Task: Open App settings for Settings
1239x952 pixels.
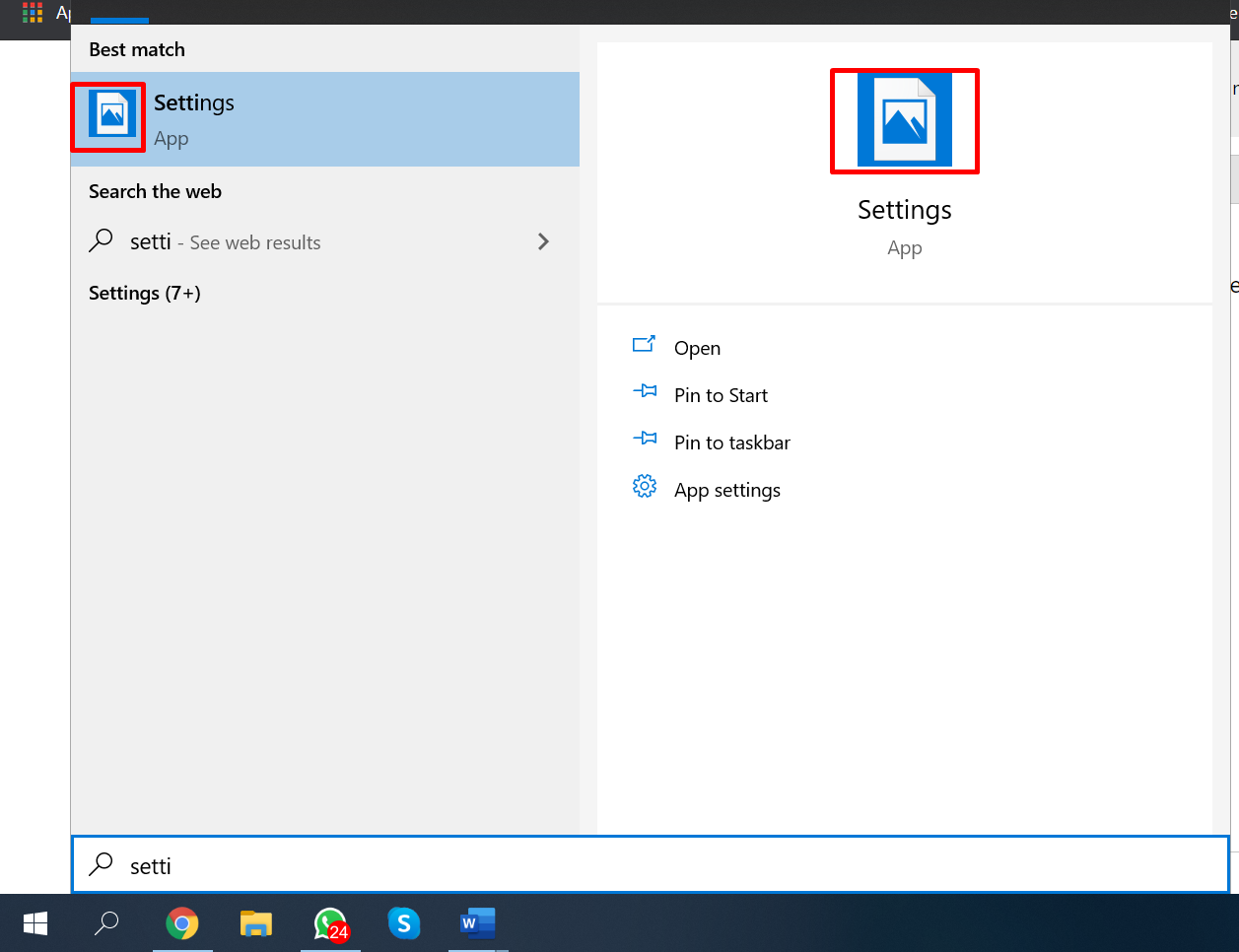Action: (x=727, y=490)
